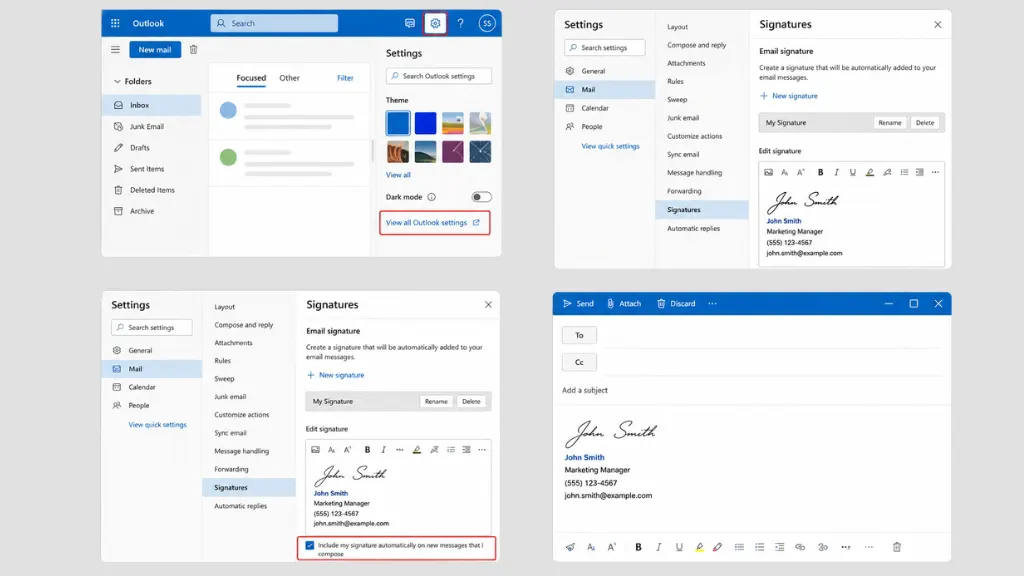Collapse the Folders section chevron
The height and width of the screenshot is (576, 1024).
click(118, 82)
